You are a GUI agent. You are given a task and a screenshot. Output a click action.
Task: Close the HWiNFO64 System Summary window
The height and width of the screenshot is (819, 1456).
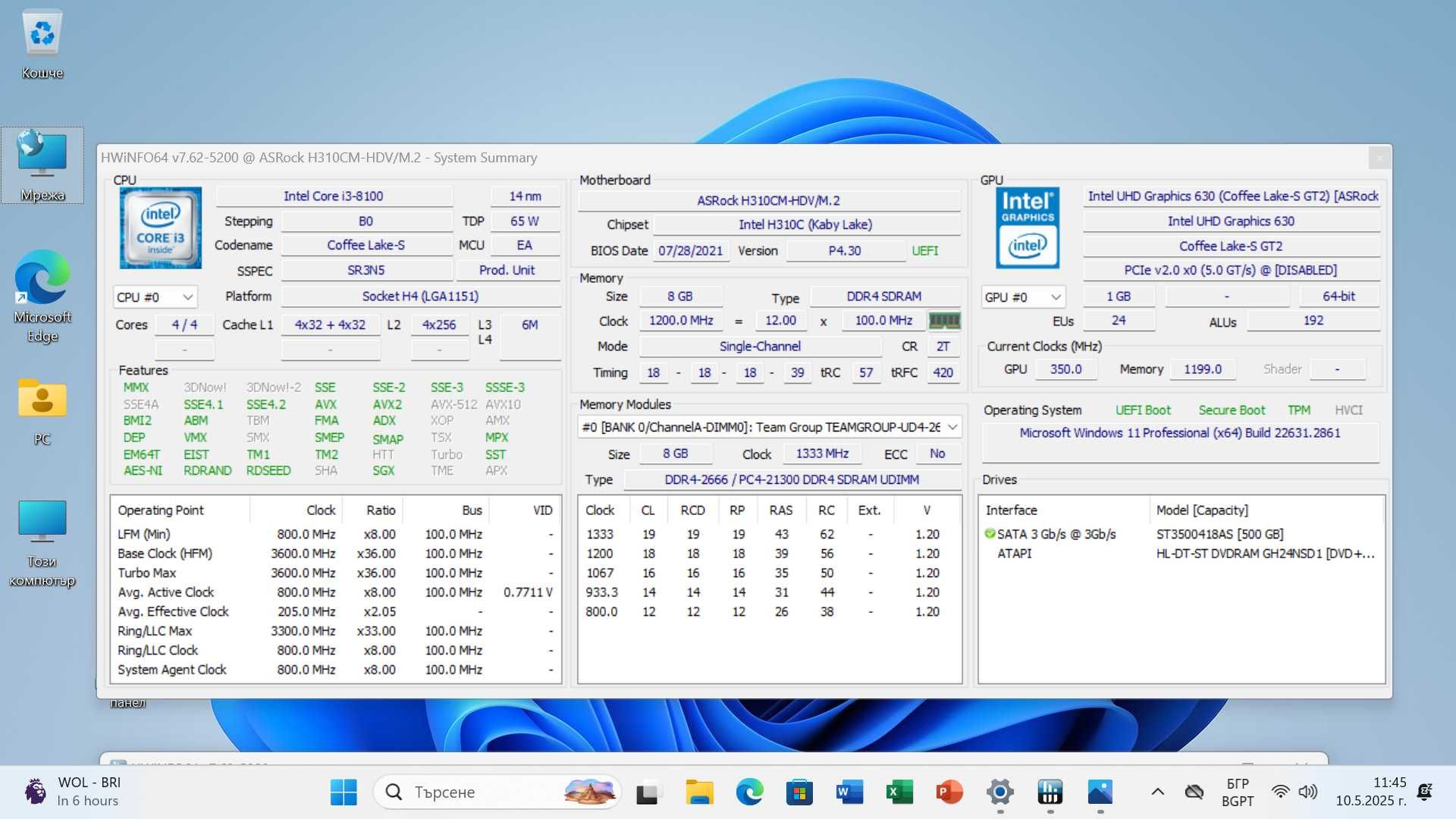click(x=1379, y=158)
